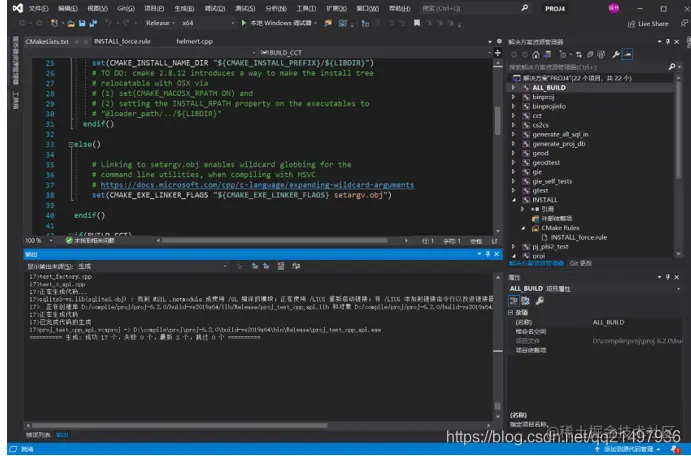Expand the cs2cs project node
The height and width of the screenshot is (456, 691).
513,125
